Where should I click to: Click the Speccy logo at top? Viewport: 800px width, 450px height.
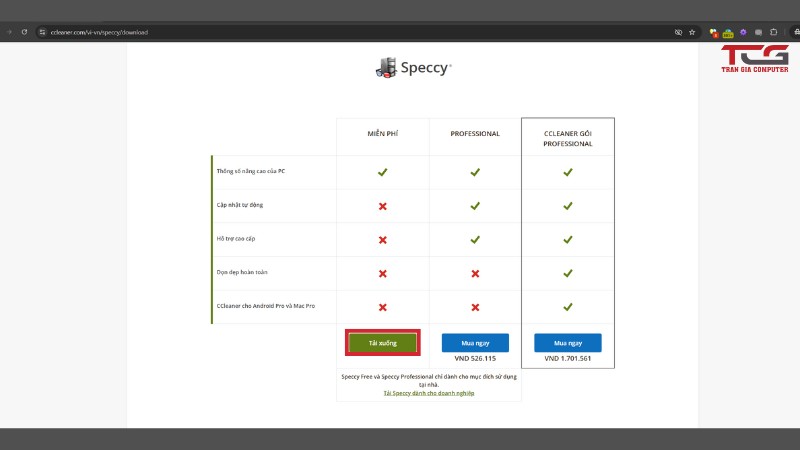click(413, 68)
